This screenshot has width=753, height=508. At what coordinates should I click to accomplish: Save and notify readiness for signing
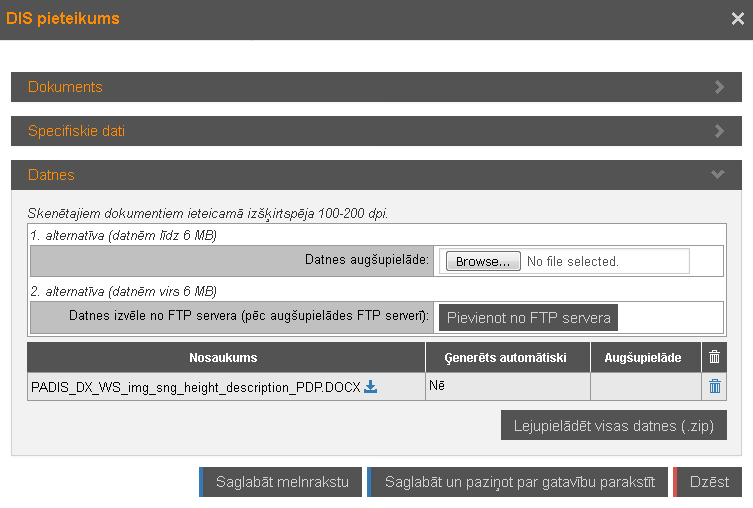(517, 481)
